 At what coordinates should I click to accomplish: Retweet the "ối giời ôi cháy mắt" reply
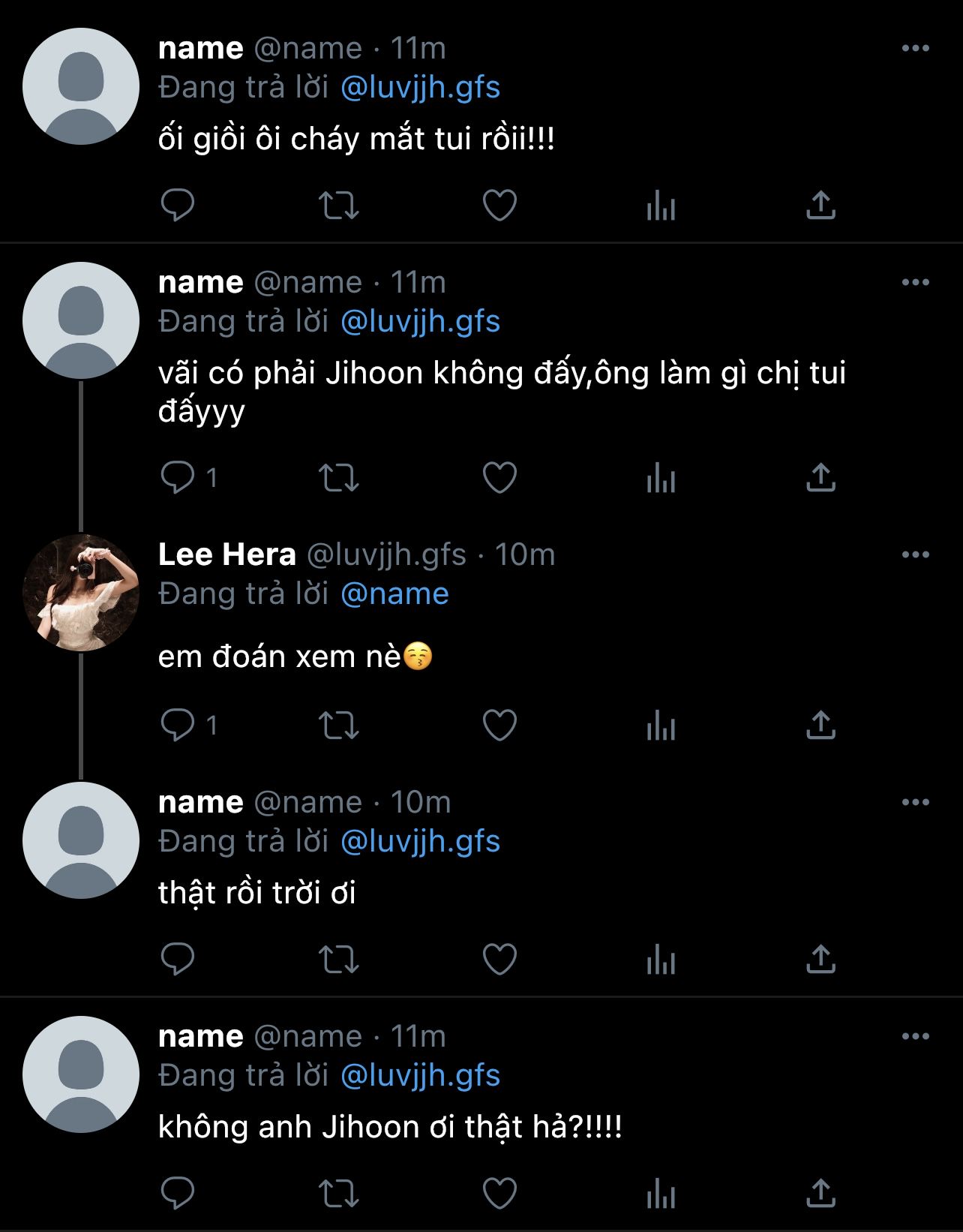[339, 205]
